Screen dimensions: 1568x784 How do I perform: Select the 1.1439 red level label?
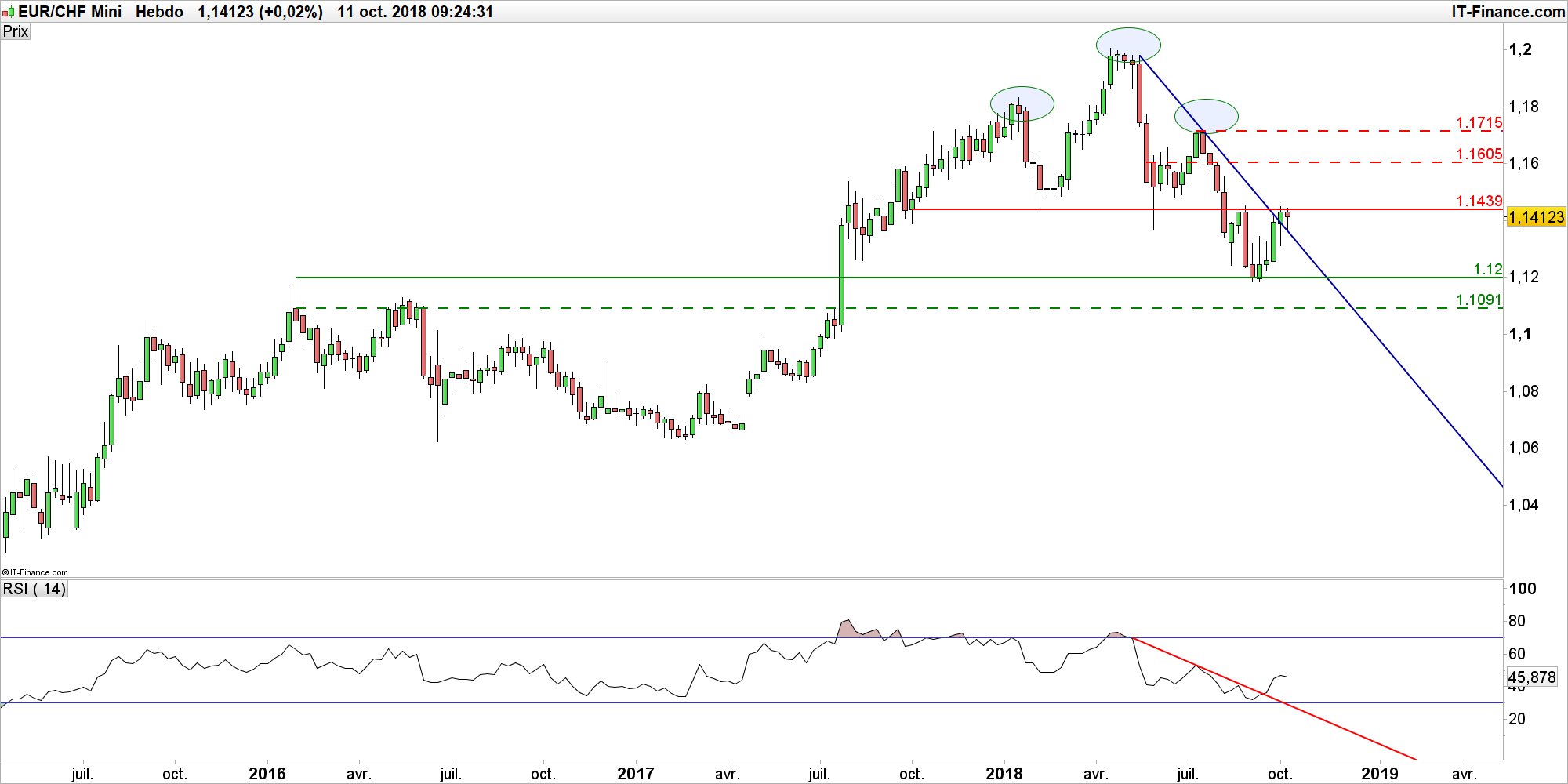click(x=1479, y=201)
